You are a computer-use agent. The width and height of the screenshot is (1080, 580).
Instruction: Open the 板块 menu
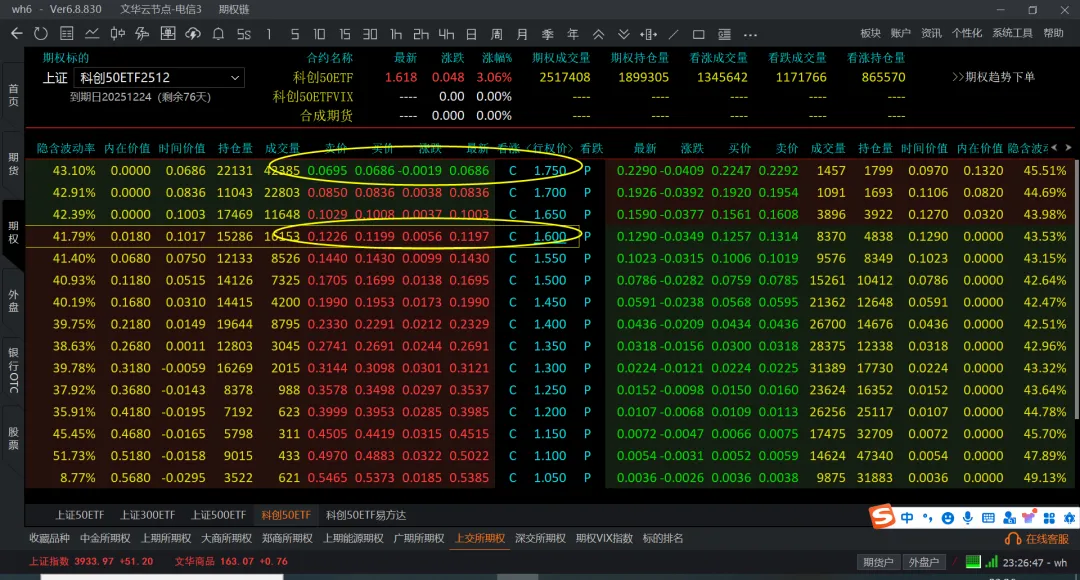[870, 33]
